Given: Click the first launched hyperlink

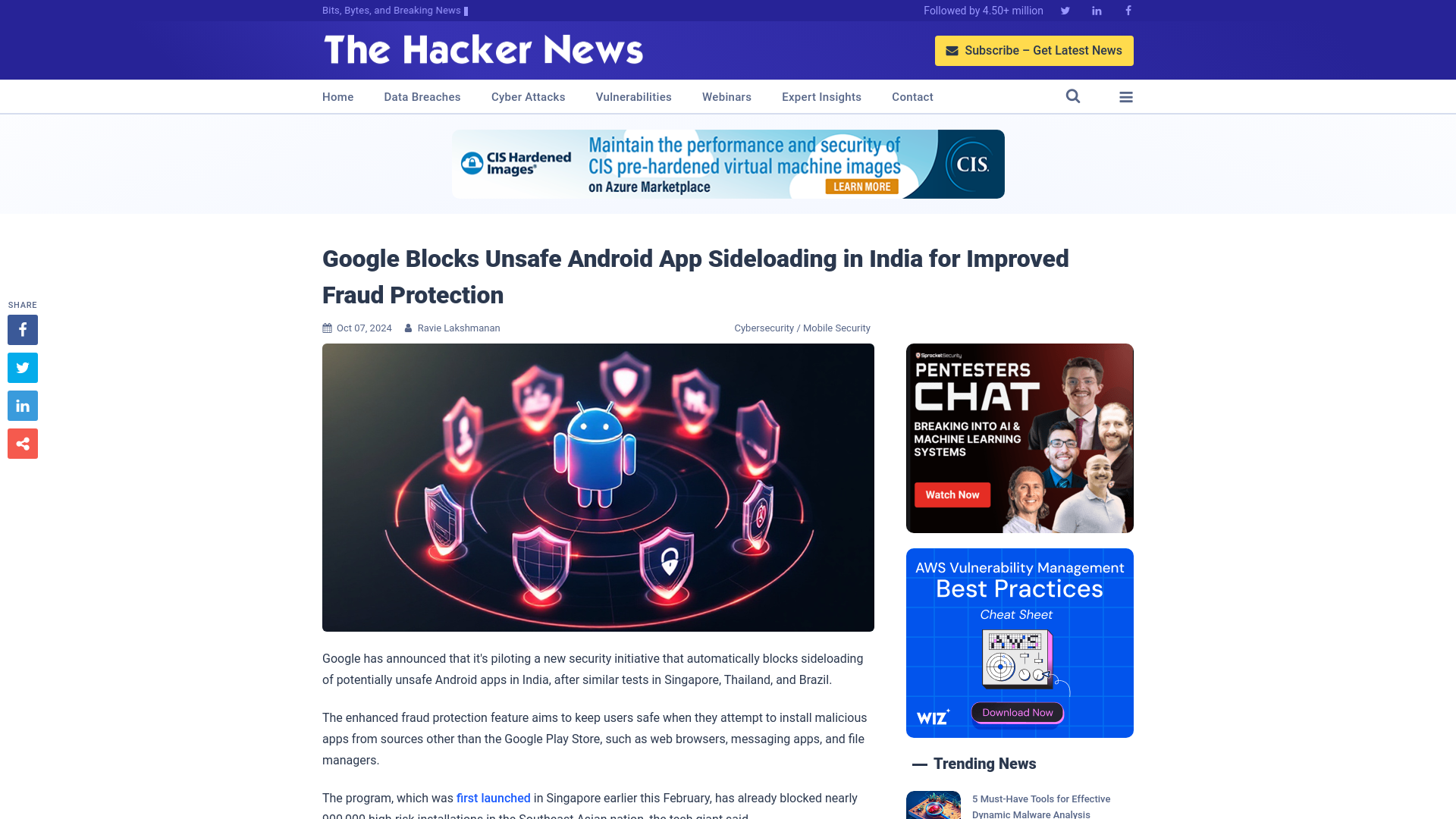Looking at the screenshot, I should 492,798.
